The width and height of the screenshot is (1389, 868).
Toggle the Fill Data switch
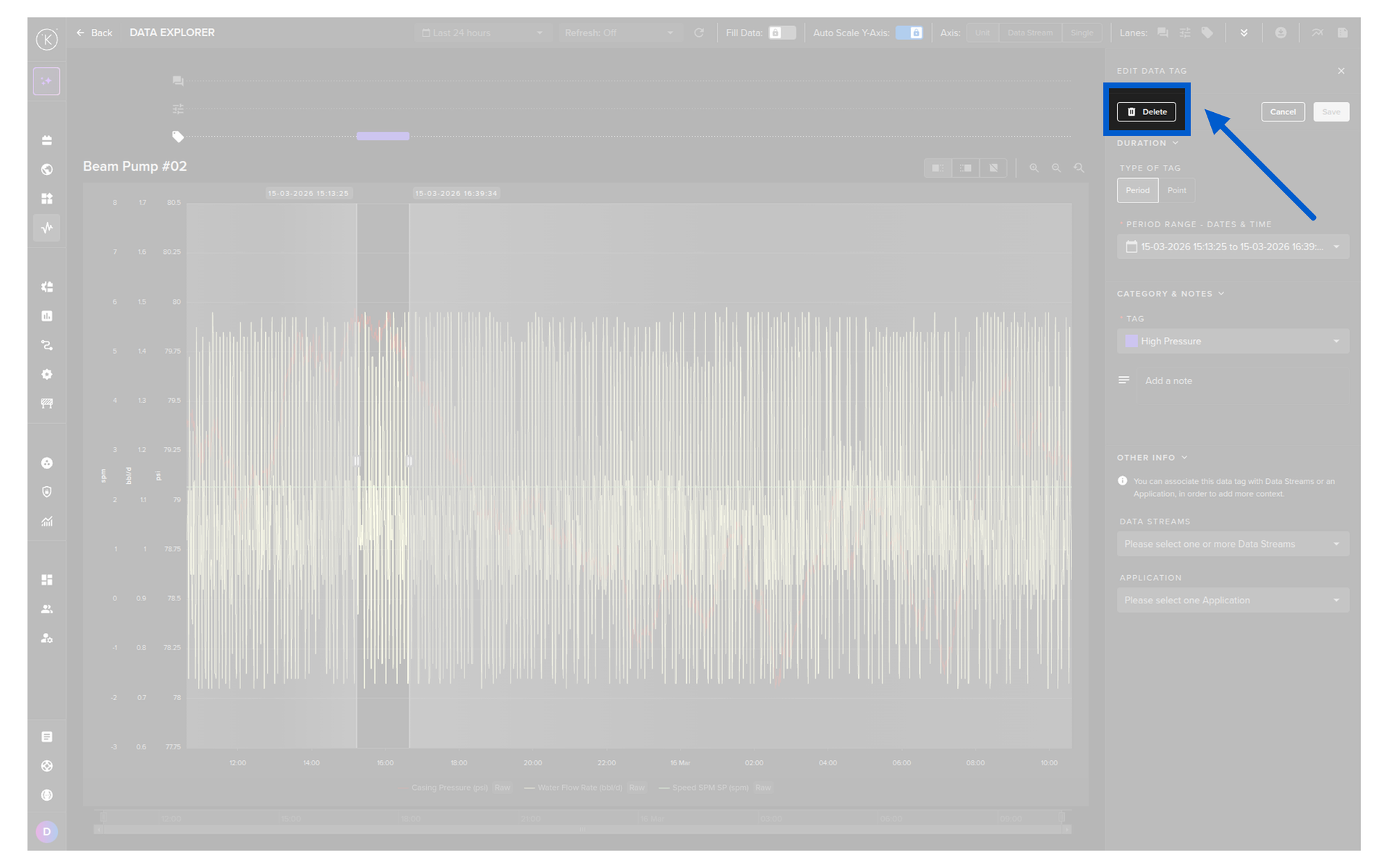click(781, 33)
